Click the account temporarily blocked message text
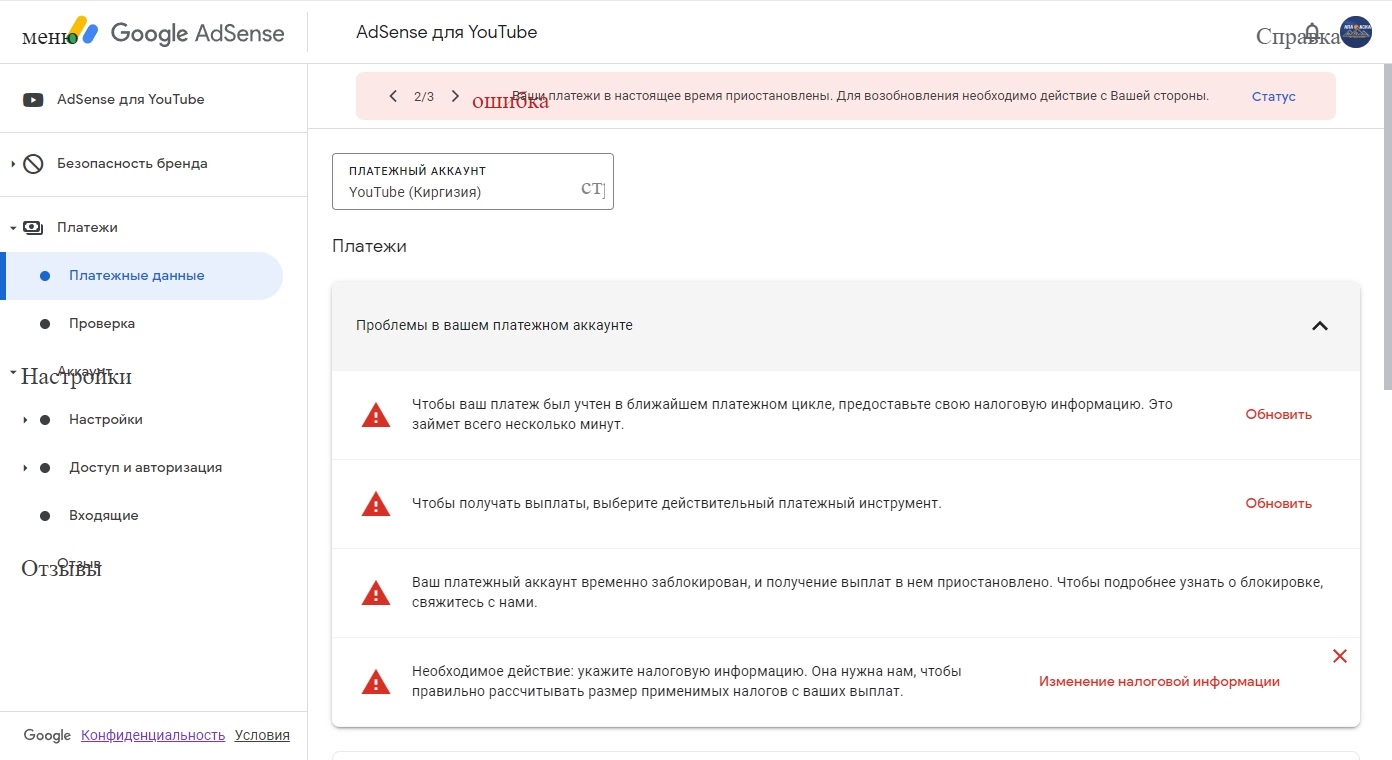 868,593
